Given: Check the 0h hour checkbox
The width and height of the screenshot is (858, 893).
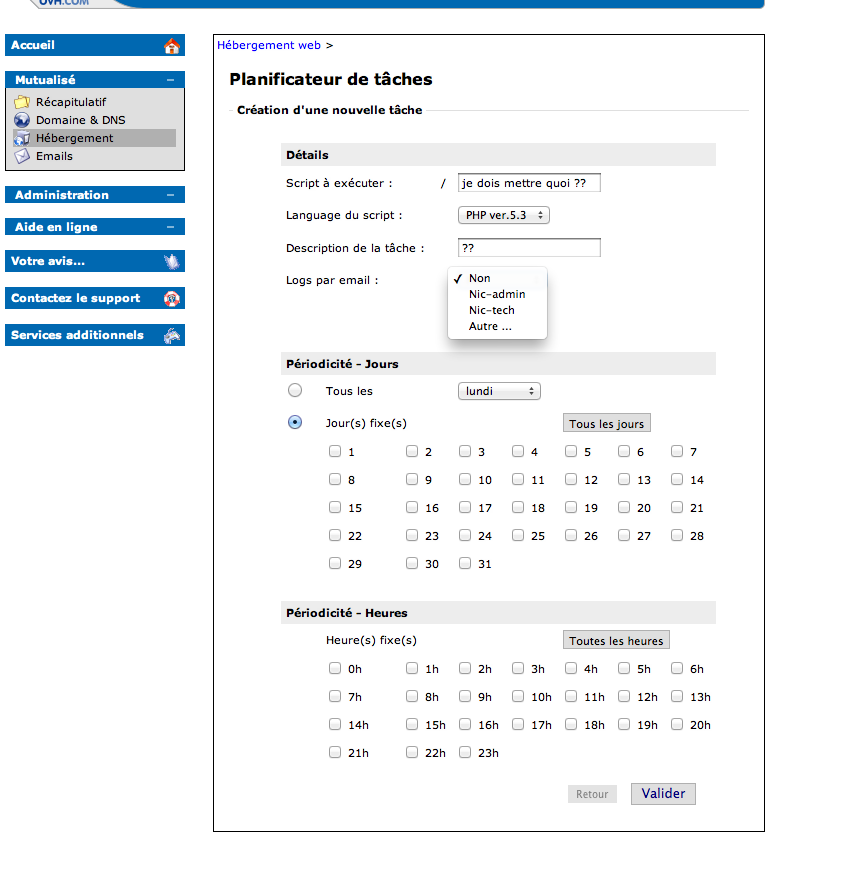Looking at the screenshot, I should click(x=335, y=668).
